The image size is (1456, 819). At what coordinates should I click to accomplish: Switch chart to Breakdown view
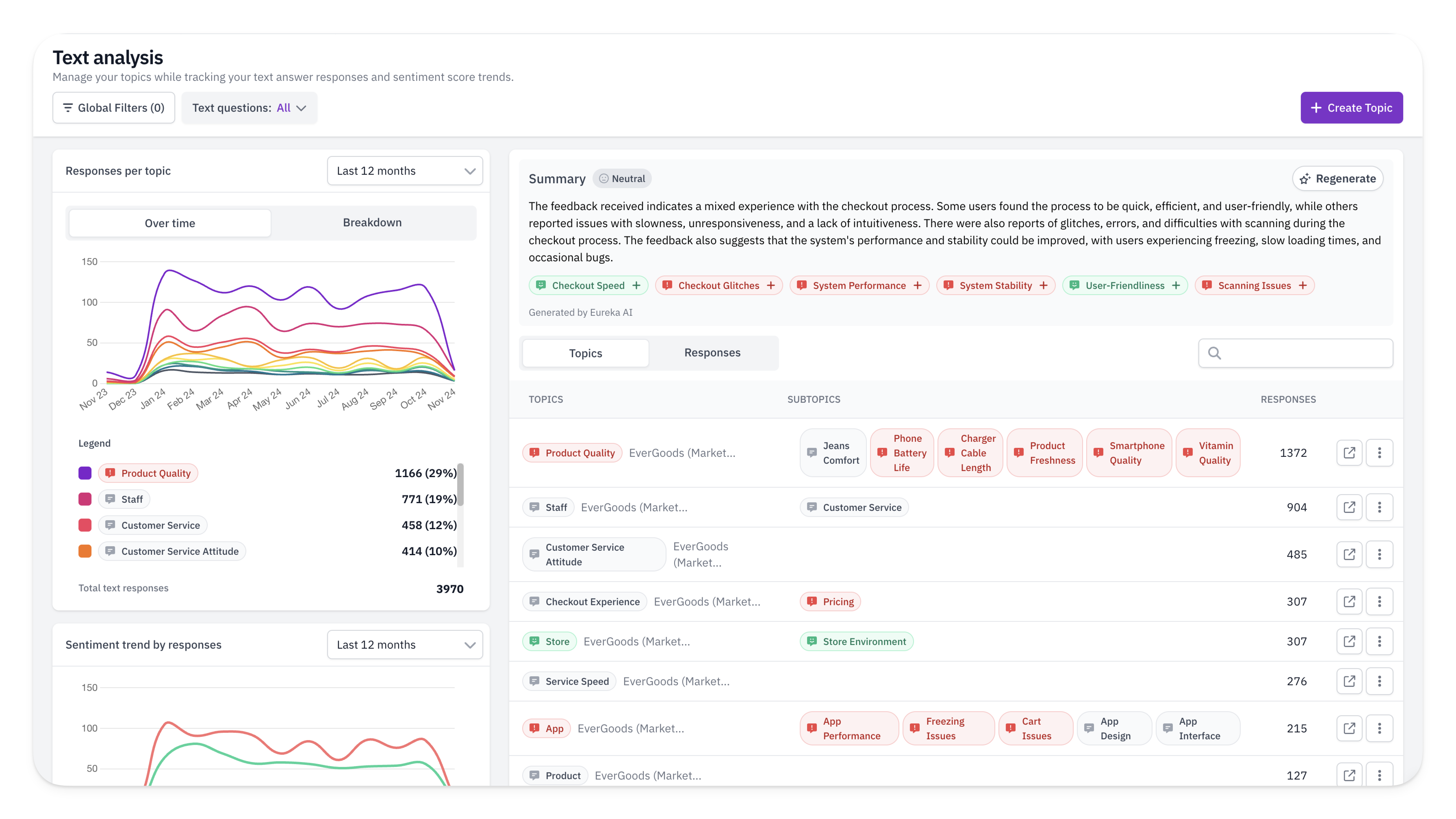click(372, 223)
